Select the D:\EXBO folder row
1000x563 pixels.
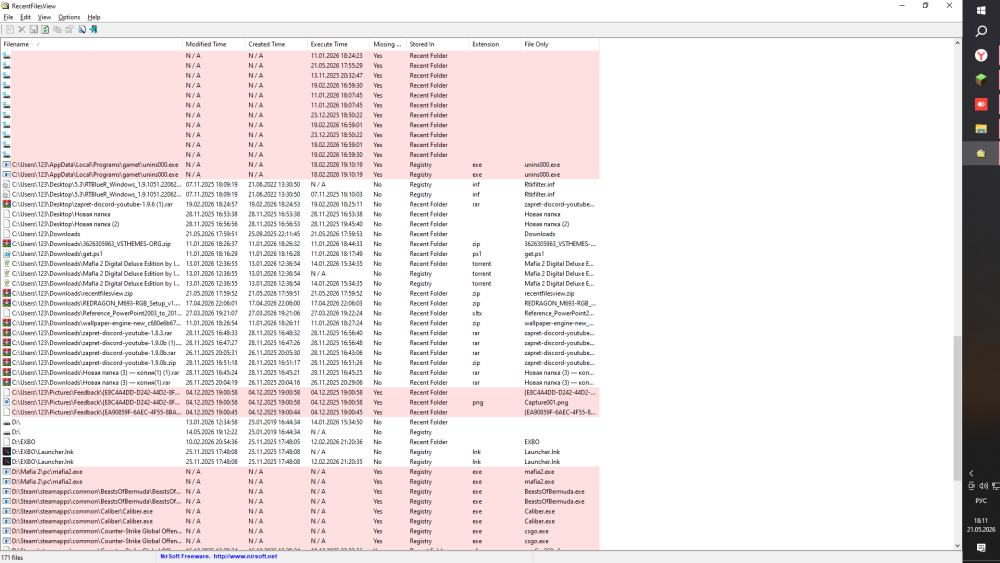(300, 442)
